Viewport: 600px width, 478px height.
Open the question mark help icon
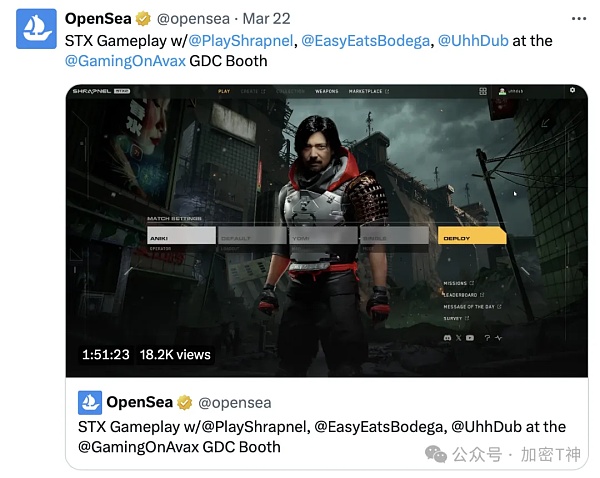(x=487, y=338)
